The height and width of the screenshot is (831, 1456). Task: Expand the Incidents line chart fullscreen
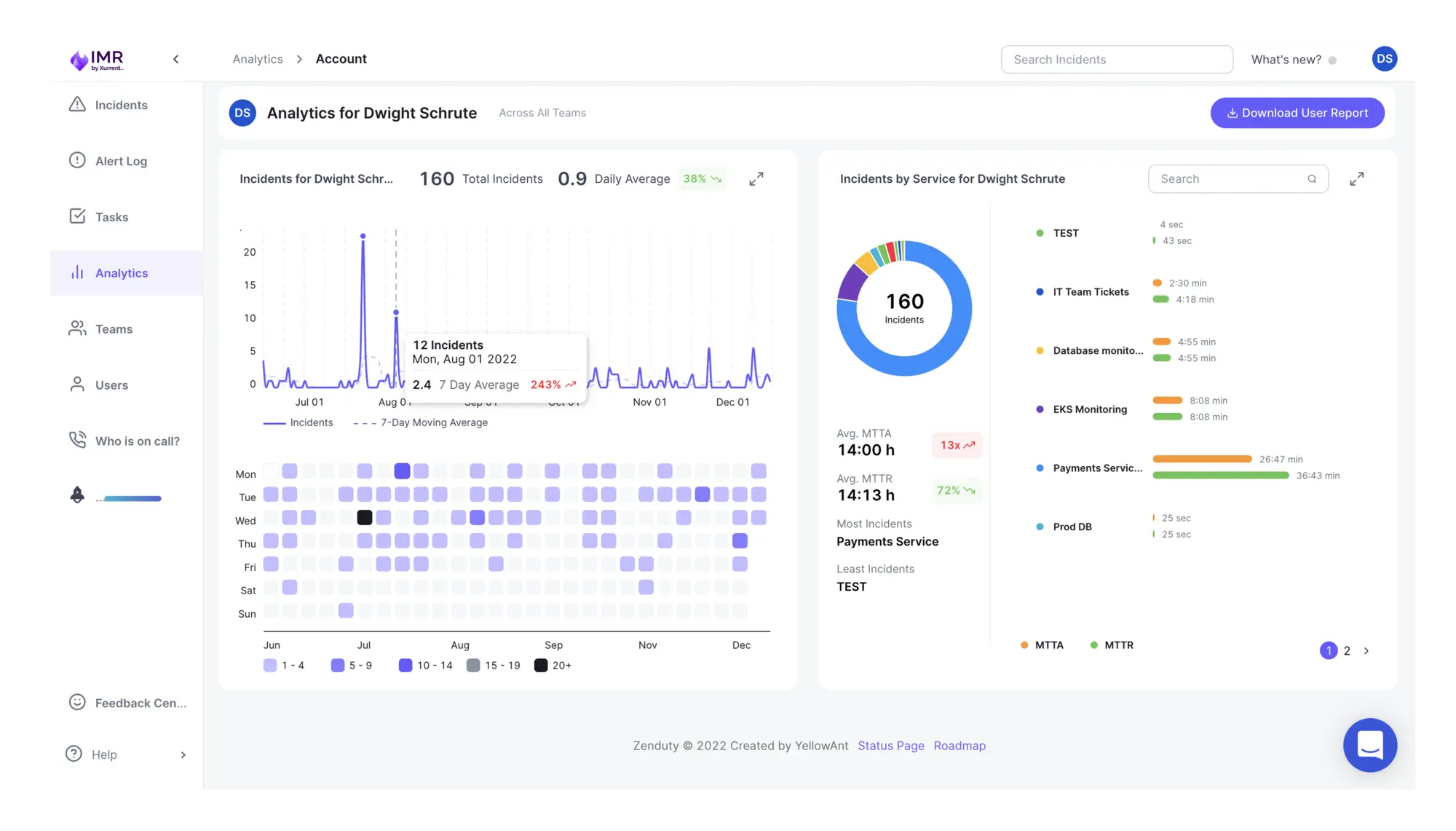coord(756,179)
